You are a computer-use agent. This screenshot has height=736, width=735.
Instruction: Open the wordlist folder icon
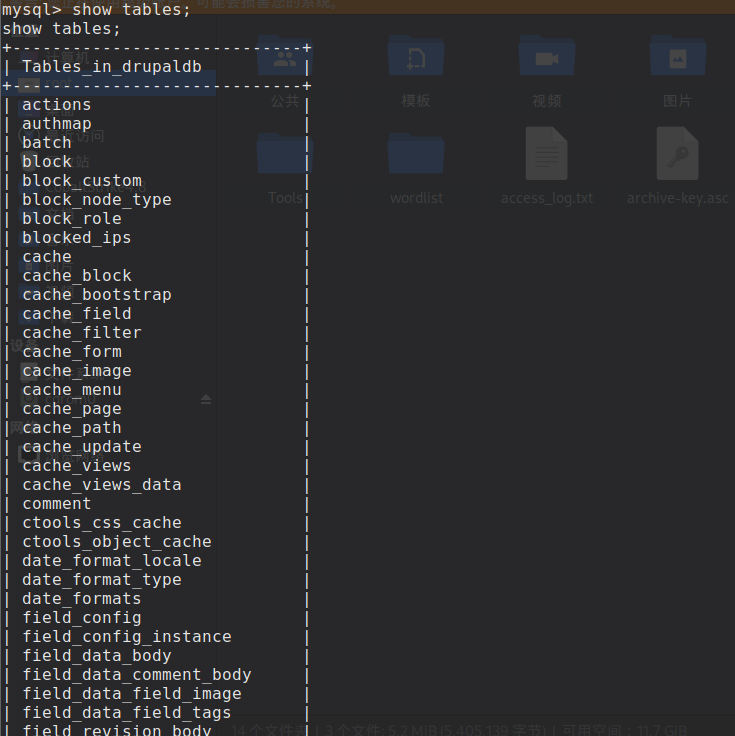(416, 153)
